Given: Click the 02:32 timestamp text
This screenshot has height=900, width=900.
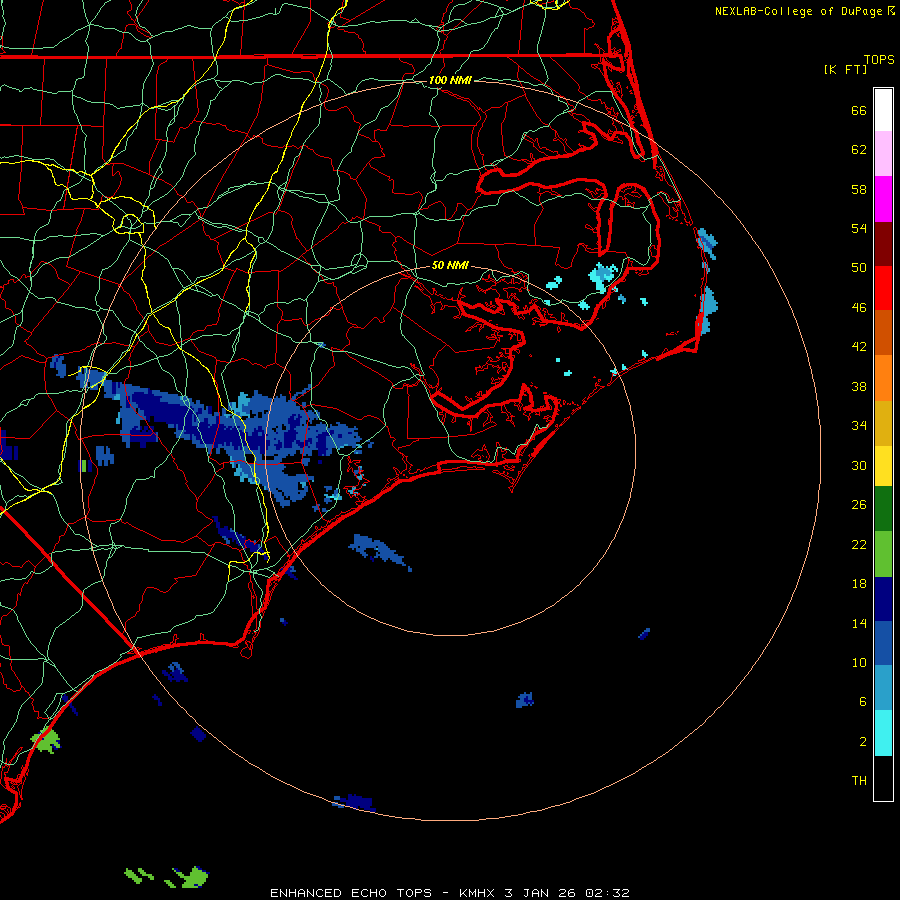Looking at the screenshot, I should pyautogui.click(x=607, y=893).
